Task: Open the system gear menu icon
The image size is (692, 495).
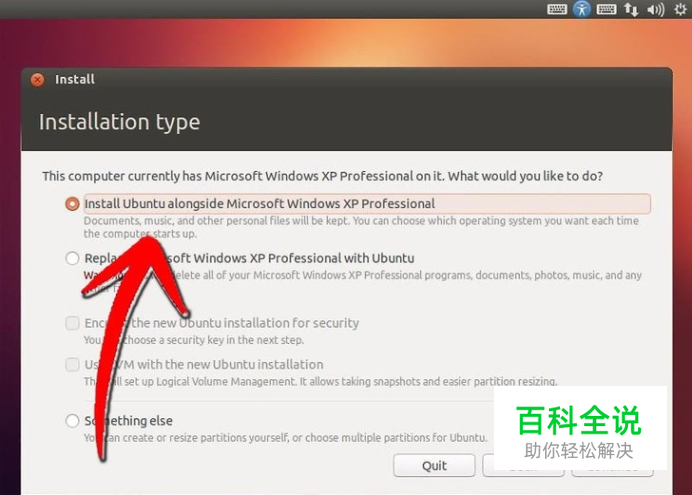Action: (681, 9)
